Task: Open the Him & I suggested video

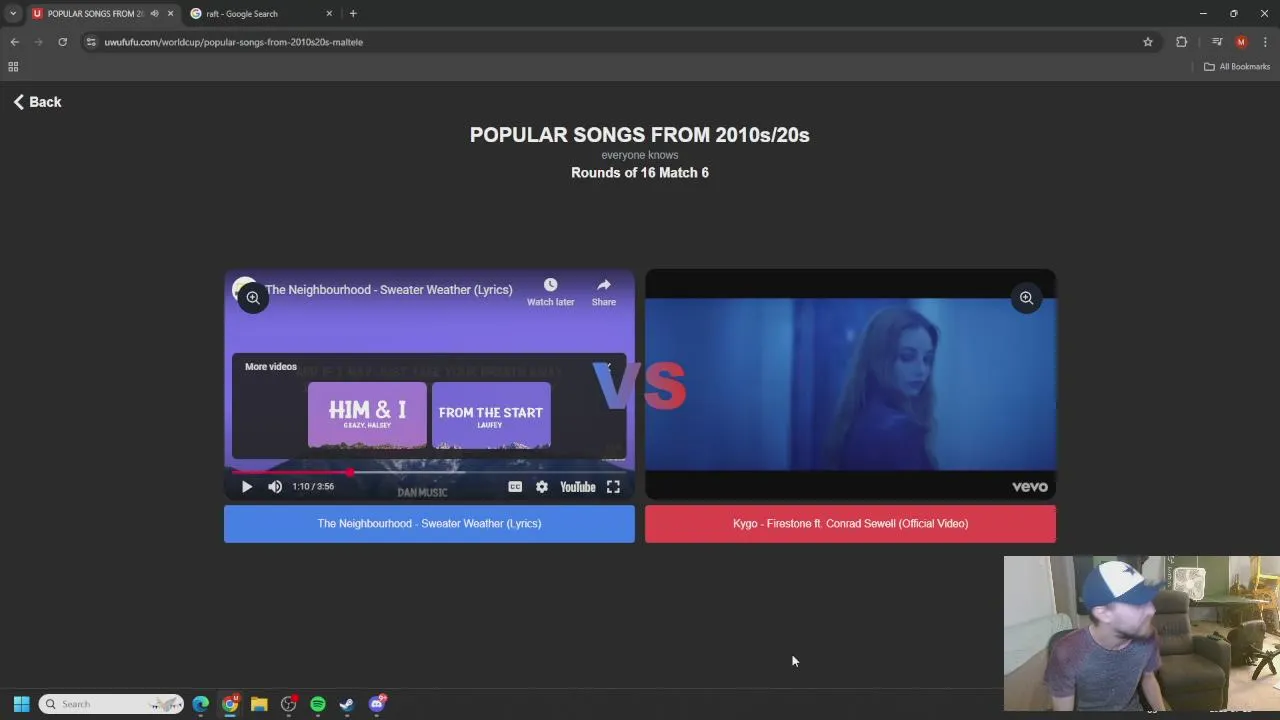Action: coord(367,415)
